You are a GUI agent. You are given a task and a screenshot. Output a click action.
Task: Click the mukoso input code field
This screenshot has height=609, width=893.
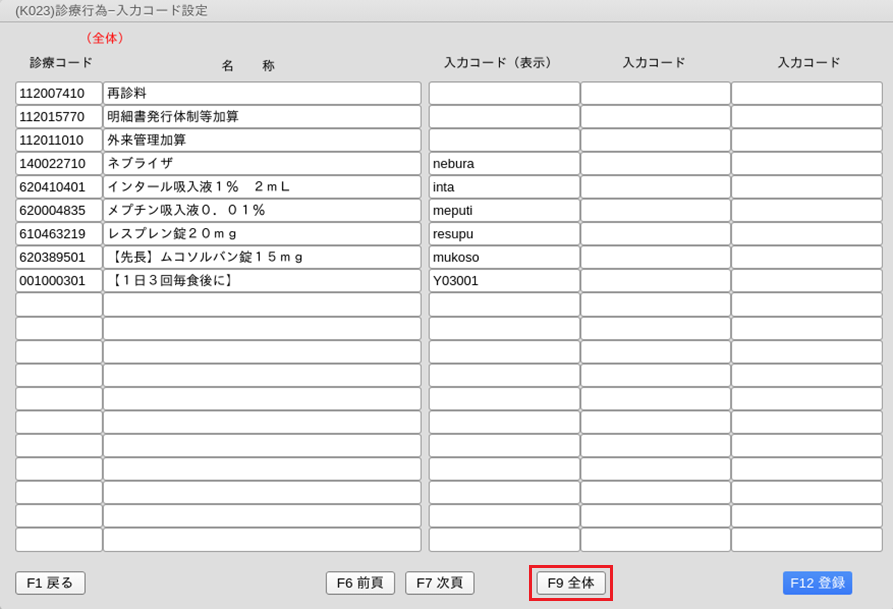pyautogui.click(x=504, y=257)
